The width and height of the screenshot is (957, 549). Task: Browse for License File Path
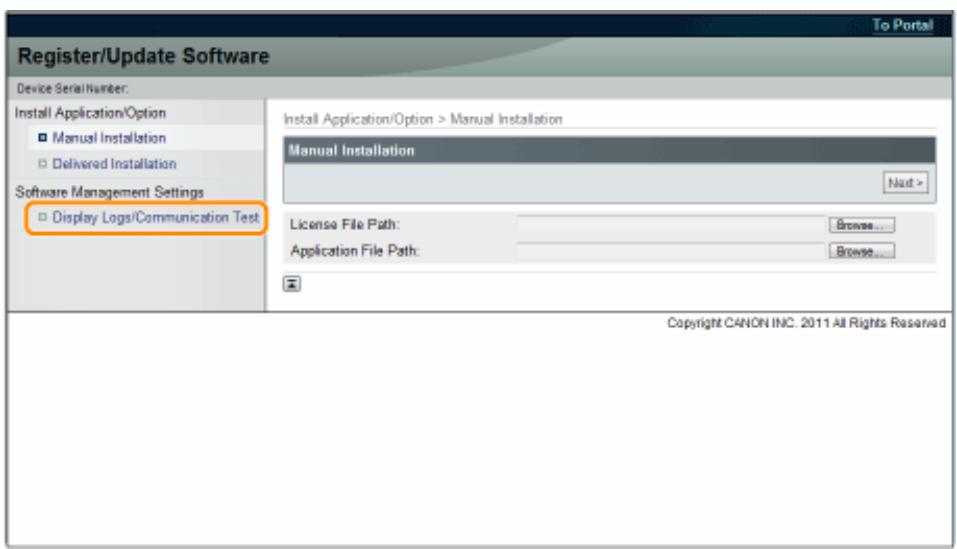pos(862,225)
